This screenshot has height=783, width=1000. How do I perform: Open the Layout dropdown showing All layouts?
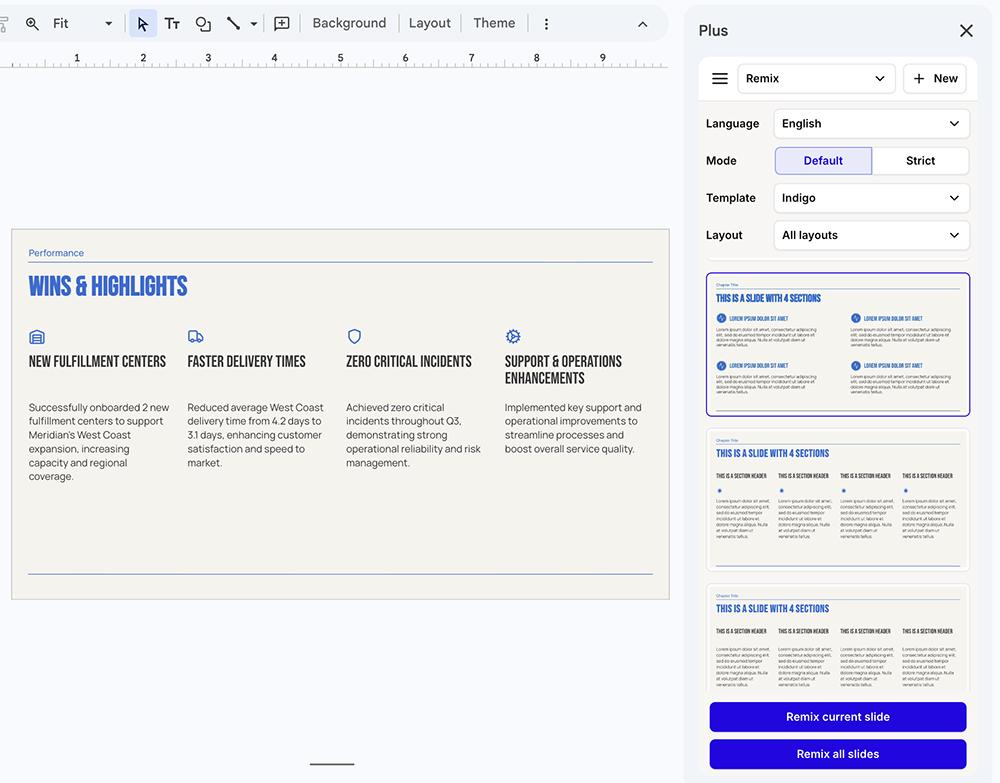pos(871,235)
